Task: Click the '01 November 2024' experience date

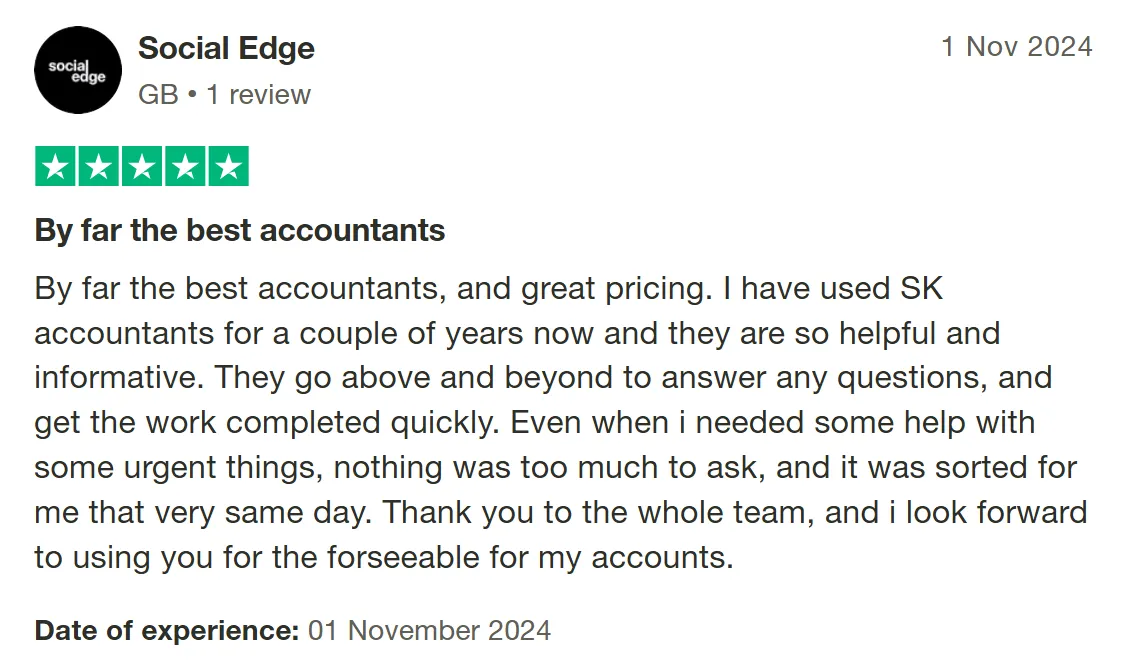Action: 430,631
